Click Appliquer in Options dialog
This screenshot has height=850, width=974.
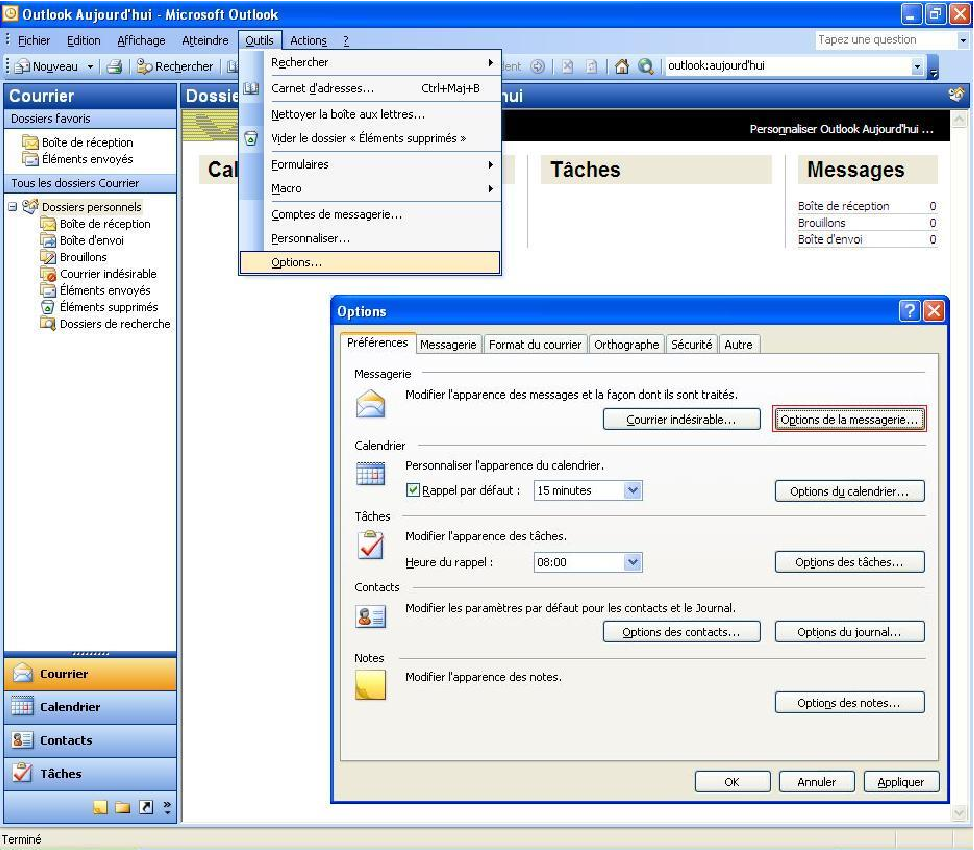click(x=901, y=782)
